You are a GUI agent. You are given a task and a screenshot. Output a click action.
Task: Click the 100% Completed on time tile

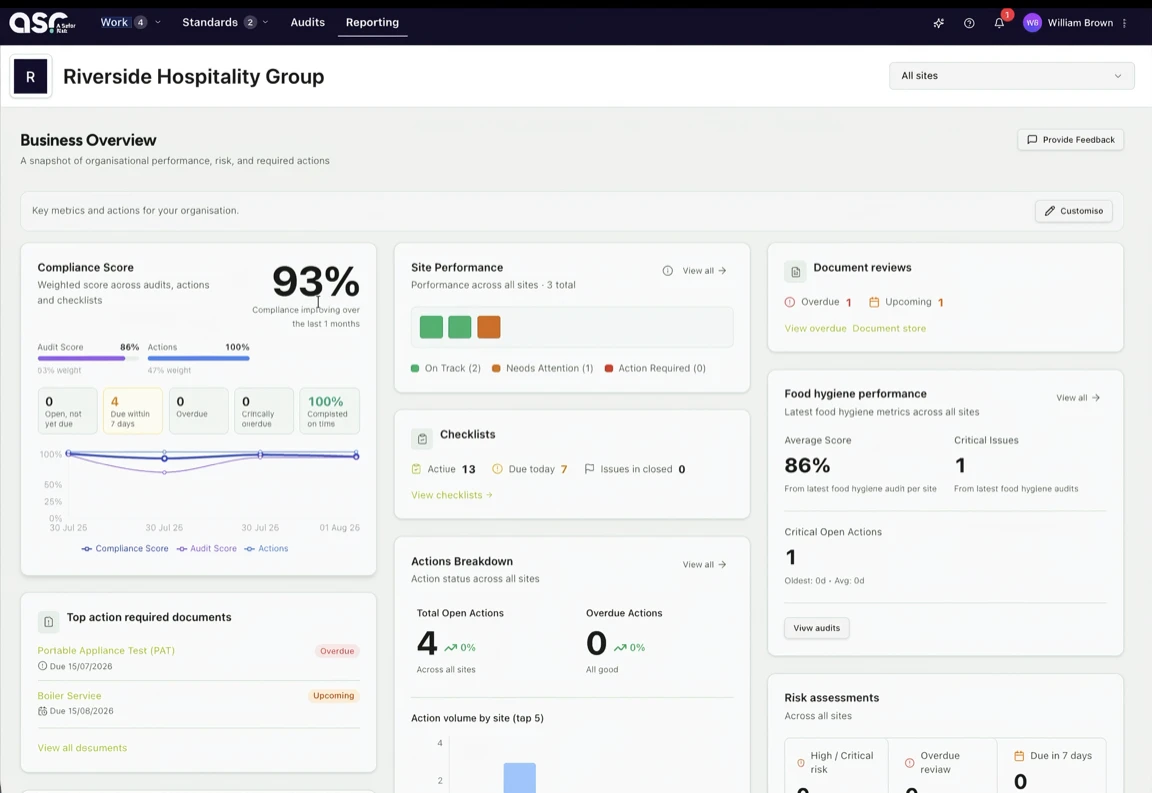[329, 411]
